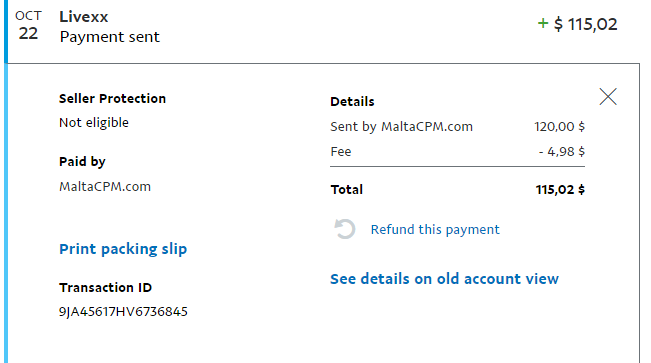Click Print packing slip link

point(123,249)
